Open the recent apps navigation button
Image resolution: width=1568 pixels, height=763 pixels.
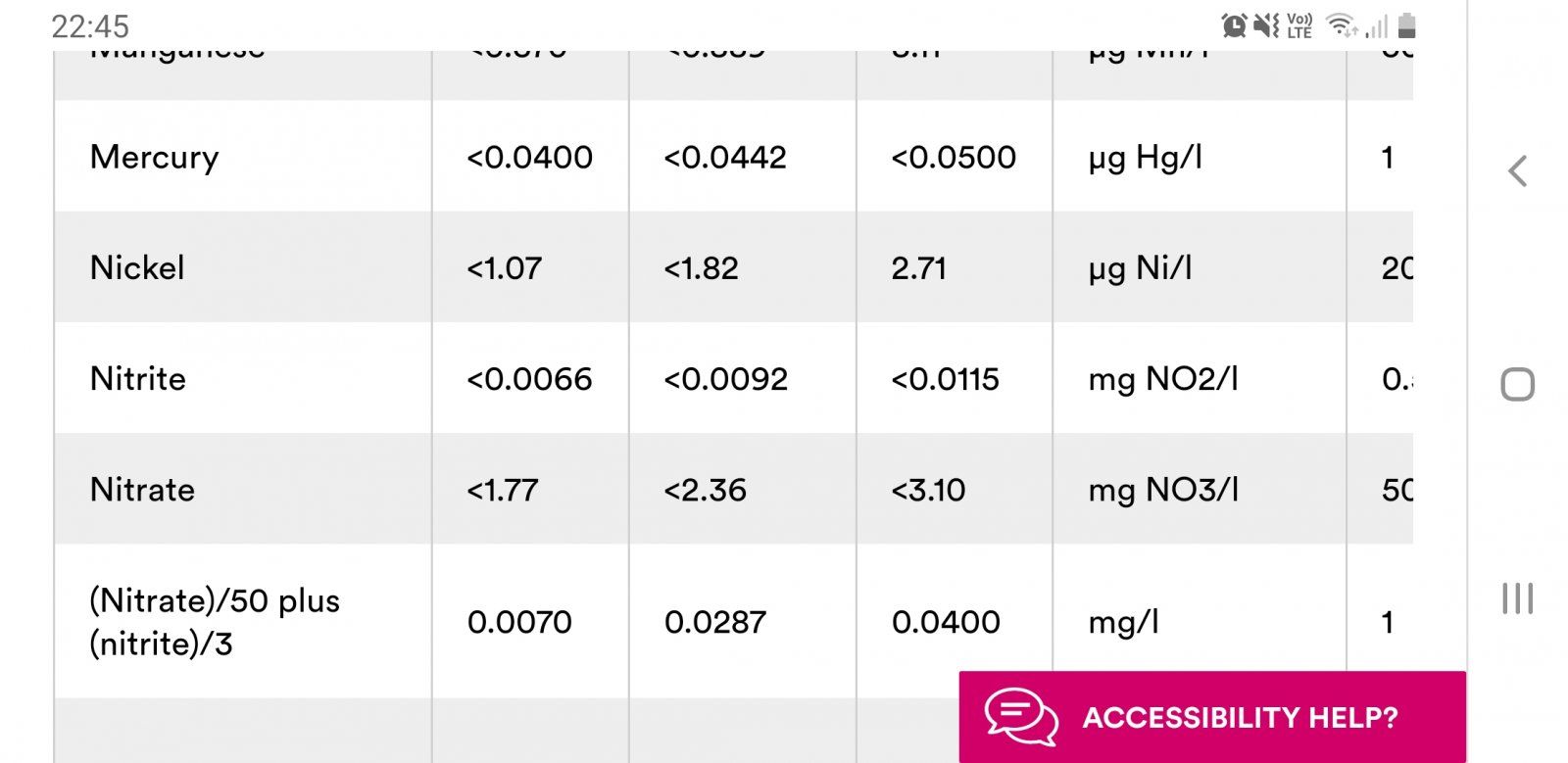tap(1517, 597)
